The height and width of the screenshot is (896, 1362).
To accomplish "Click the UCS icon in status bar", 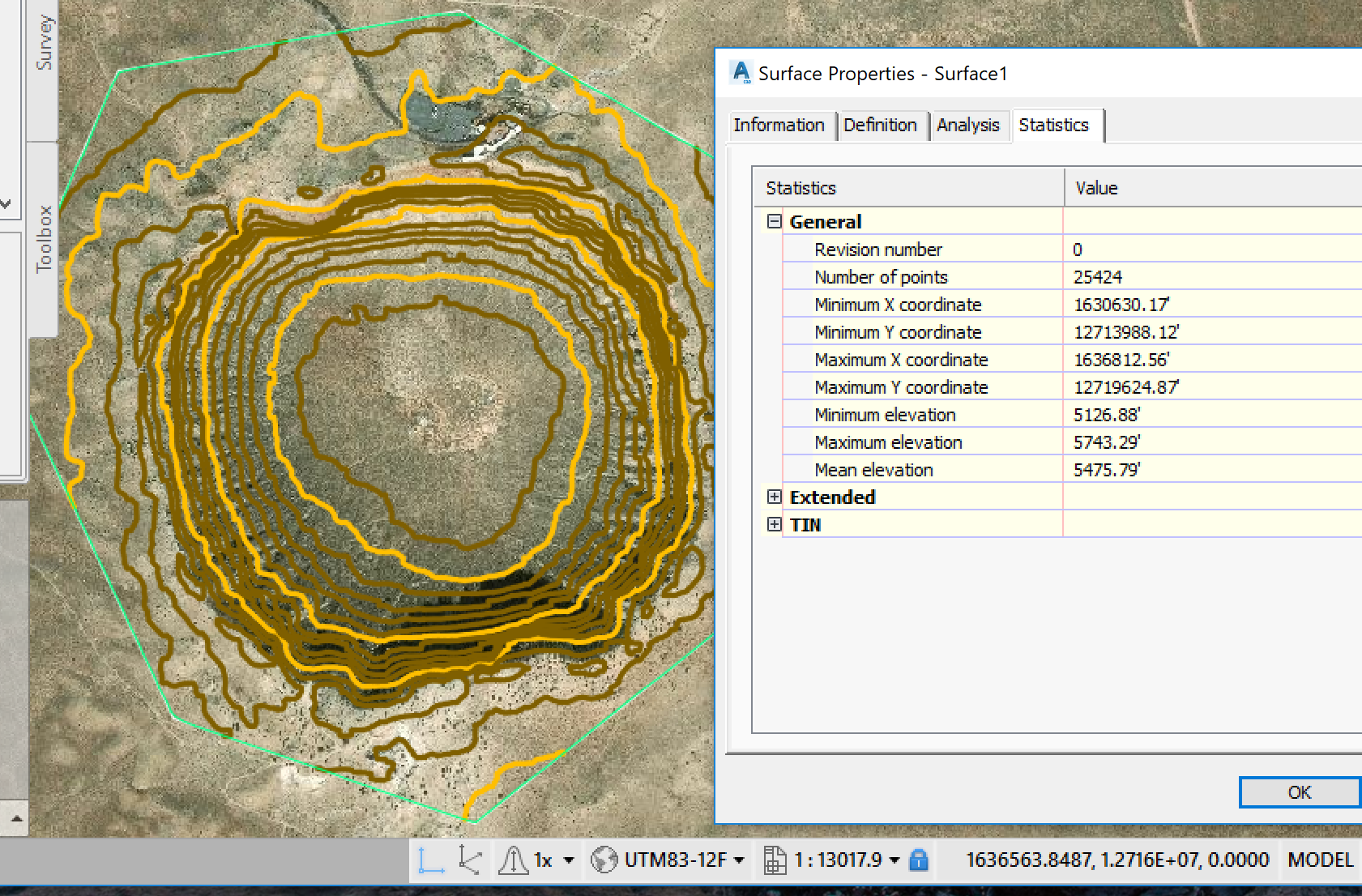I will coord(431,860).
